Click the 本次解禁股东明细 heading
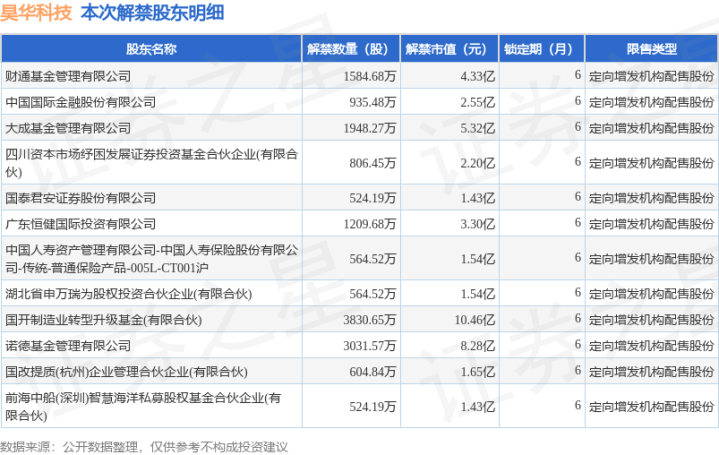The image size is (719, 455). [152, 12]
